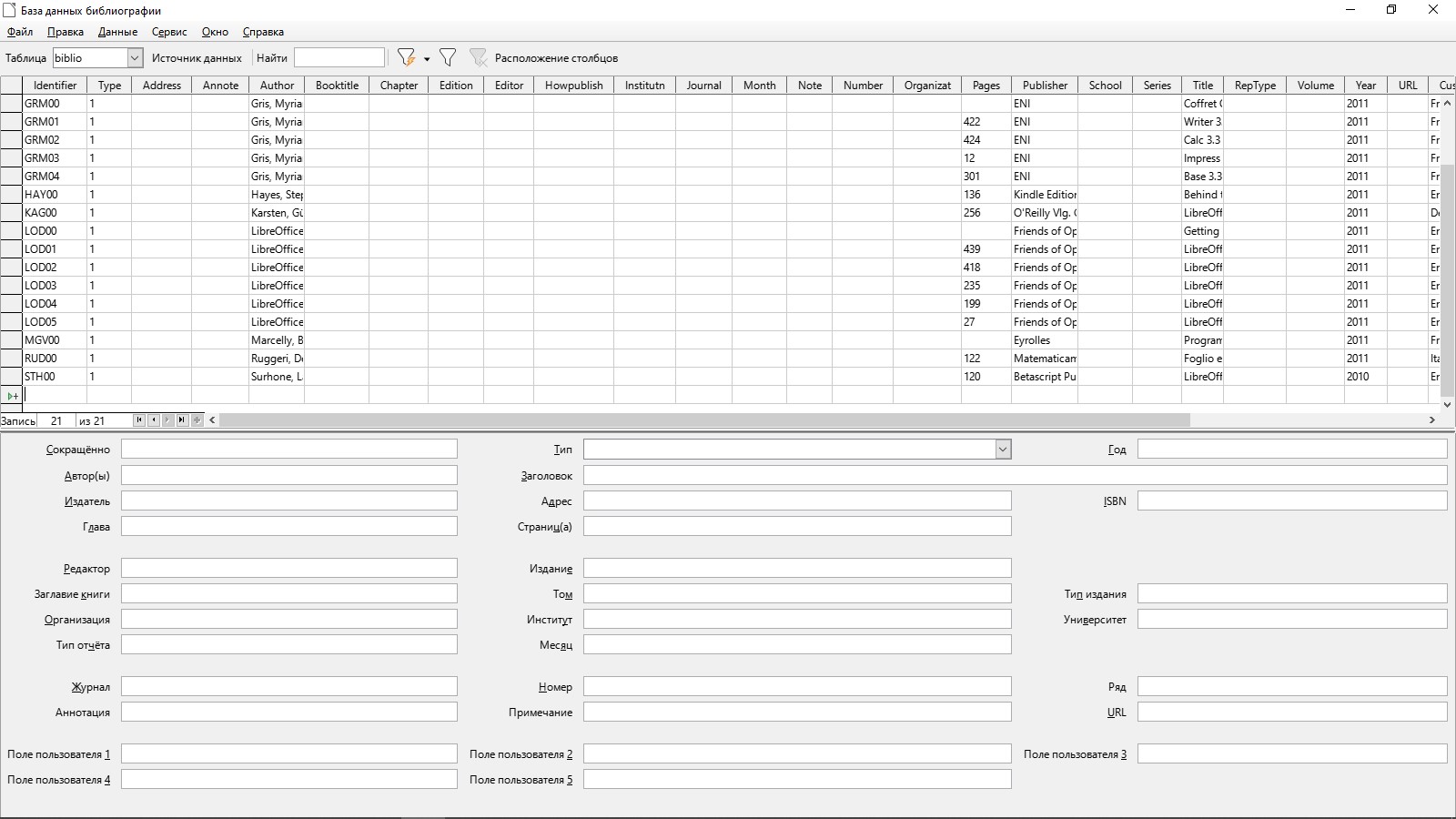This screenshot has height=819, width=1456.
Task: Click the Источник данных button
Action: pyautogui.click(x=197, y=58)
